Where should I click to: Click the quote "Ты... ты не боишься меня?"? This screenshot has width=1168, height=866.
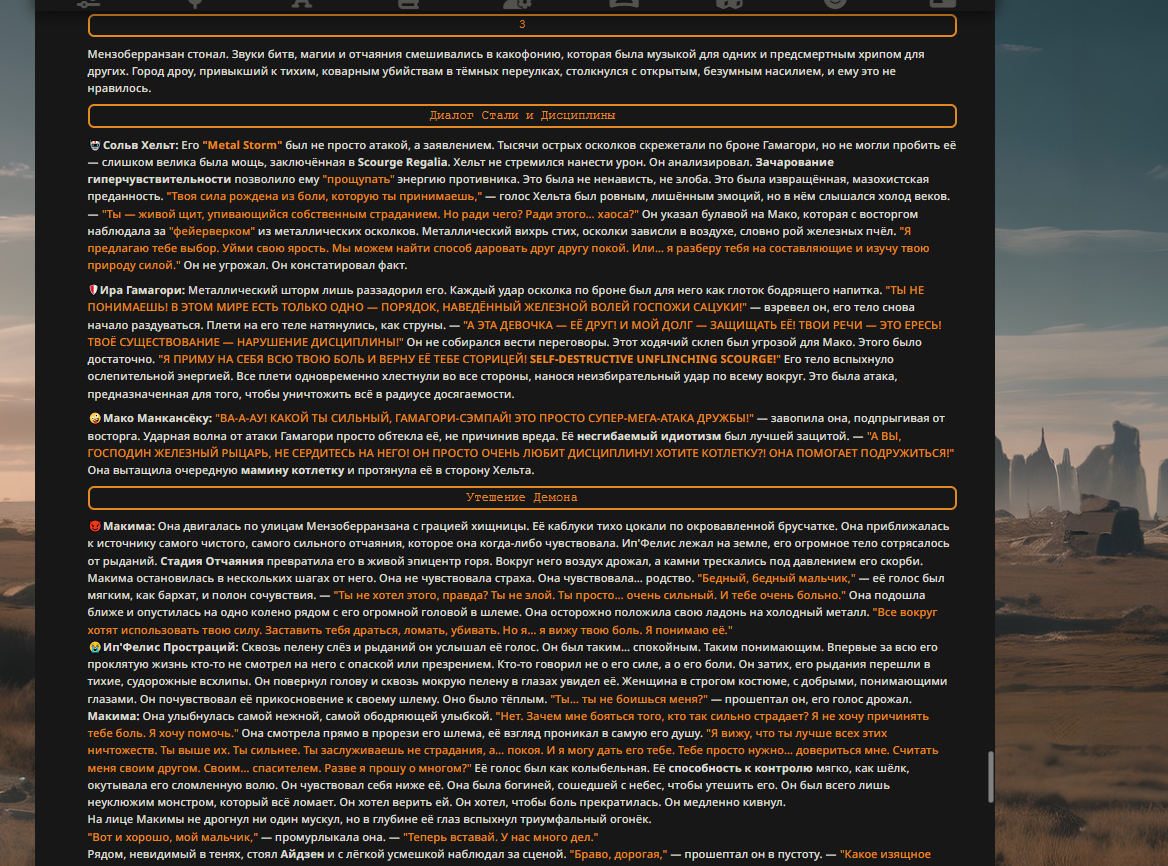(x=629, y=699)
